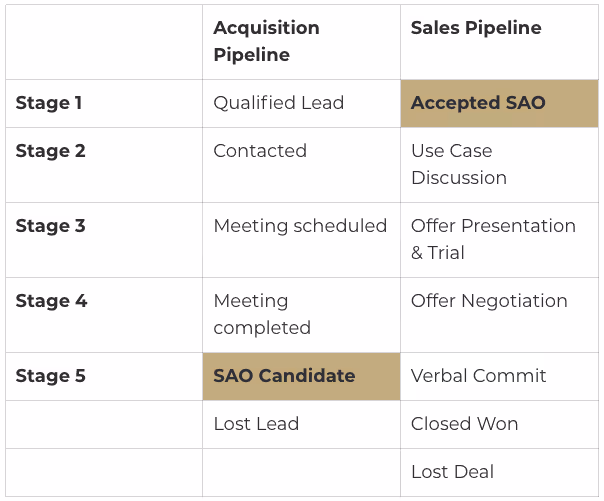Select the Lost Deal cell

[x=499, y=472]
